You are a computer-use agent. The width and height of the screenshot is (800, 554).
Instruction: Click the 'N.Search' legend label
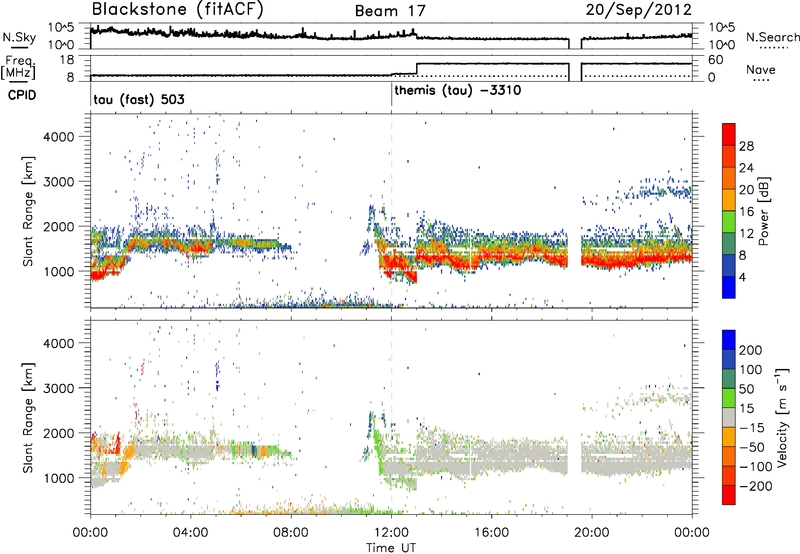(x=772, y=37)
